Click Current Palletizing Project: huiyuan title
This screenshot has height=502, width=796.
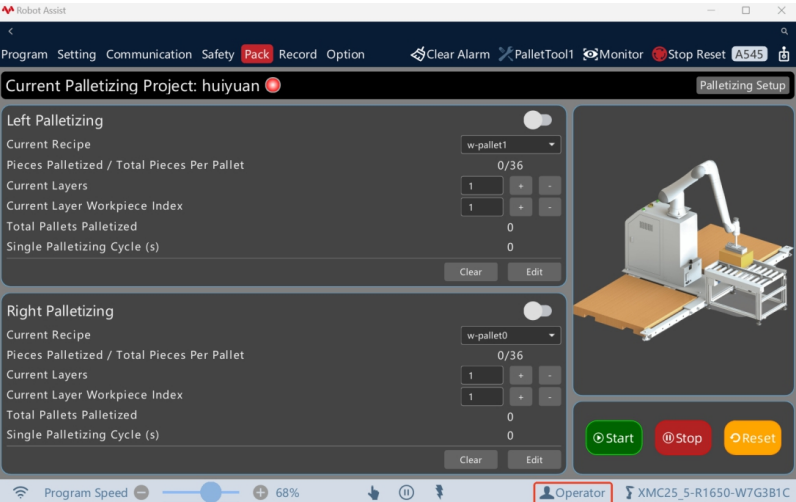pyautogui.click(x=132, y=85)
